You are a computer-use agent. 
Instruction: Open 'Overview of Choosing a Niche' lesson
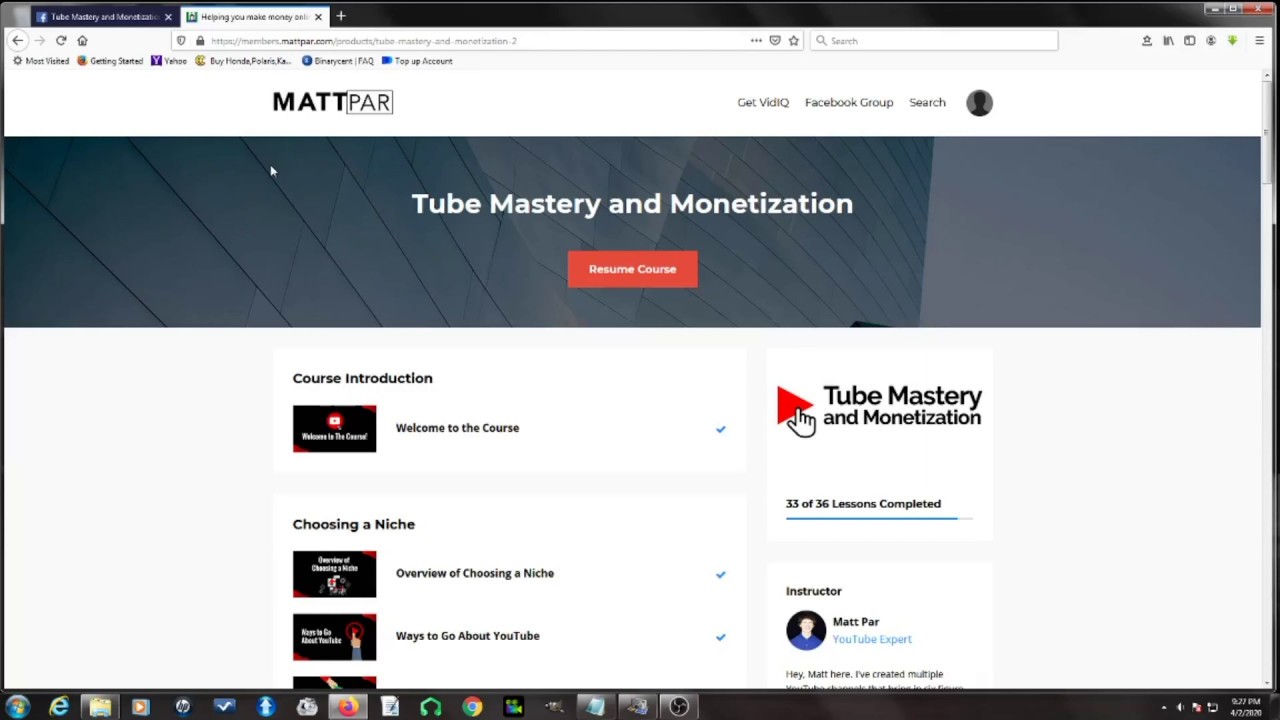click(x=474, y=573)
